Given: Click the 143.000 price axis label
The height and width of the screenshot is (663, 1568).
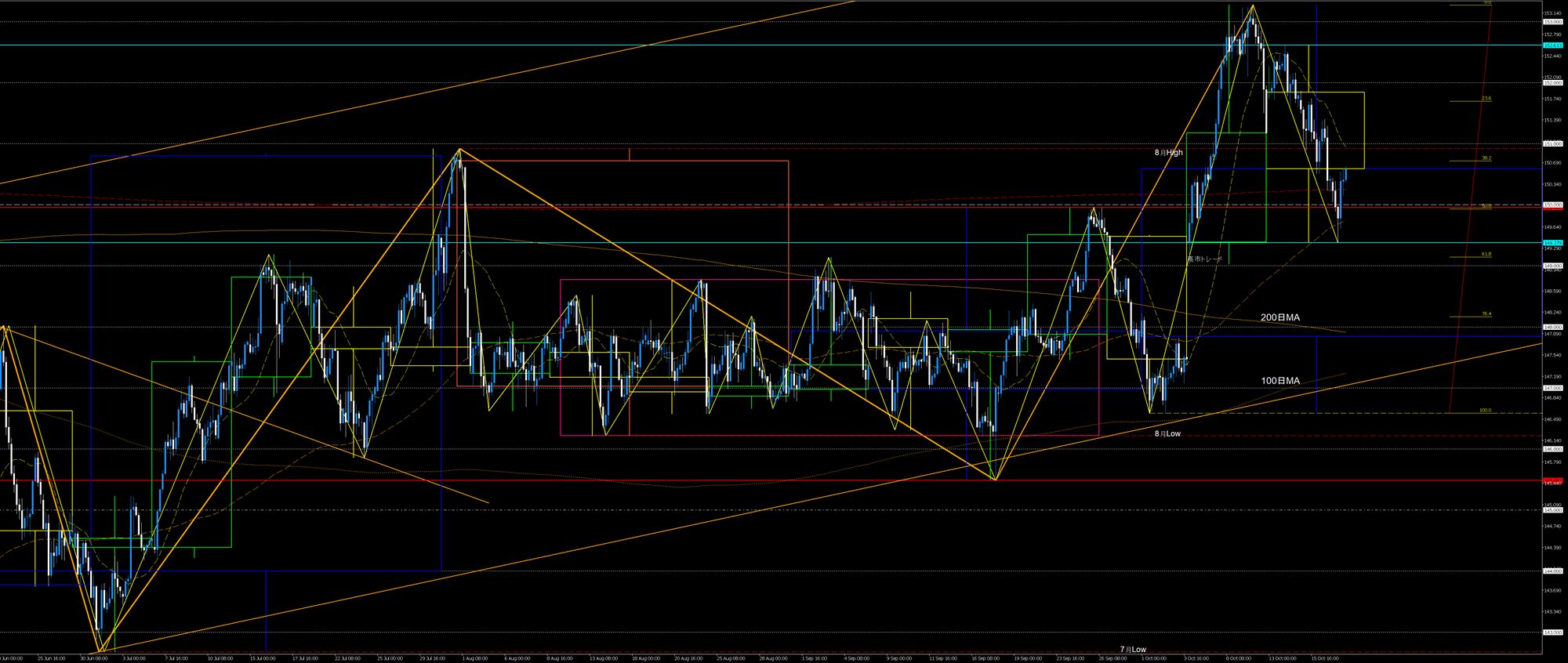Looking at the screenshot, I should (1552, 632).
